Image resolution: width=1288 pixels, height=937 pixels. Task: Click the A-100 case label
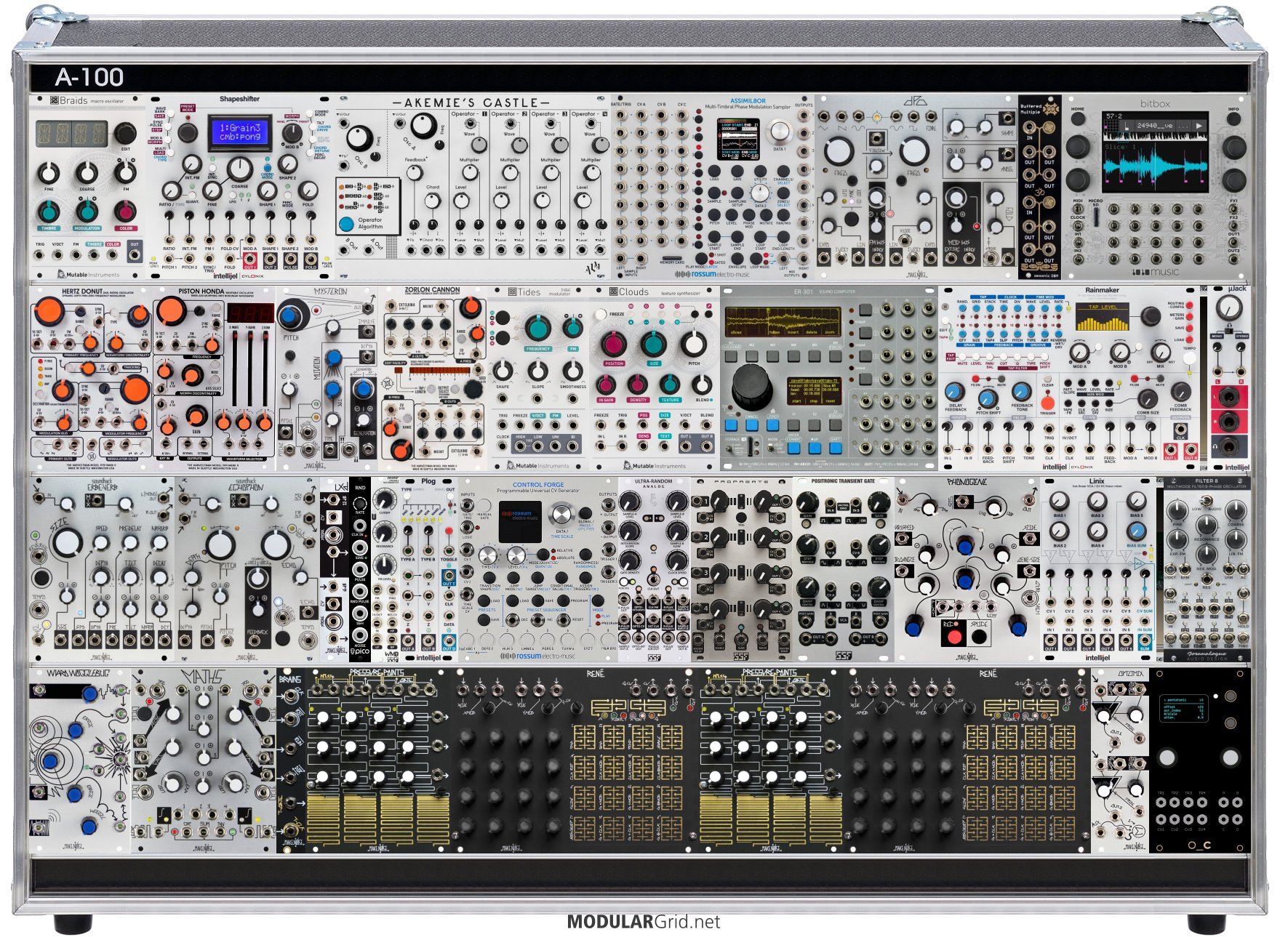point(89,77)
